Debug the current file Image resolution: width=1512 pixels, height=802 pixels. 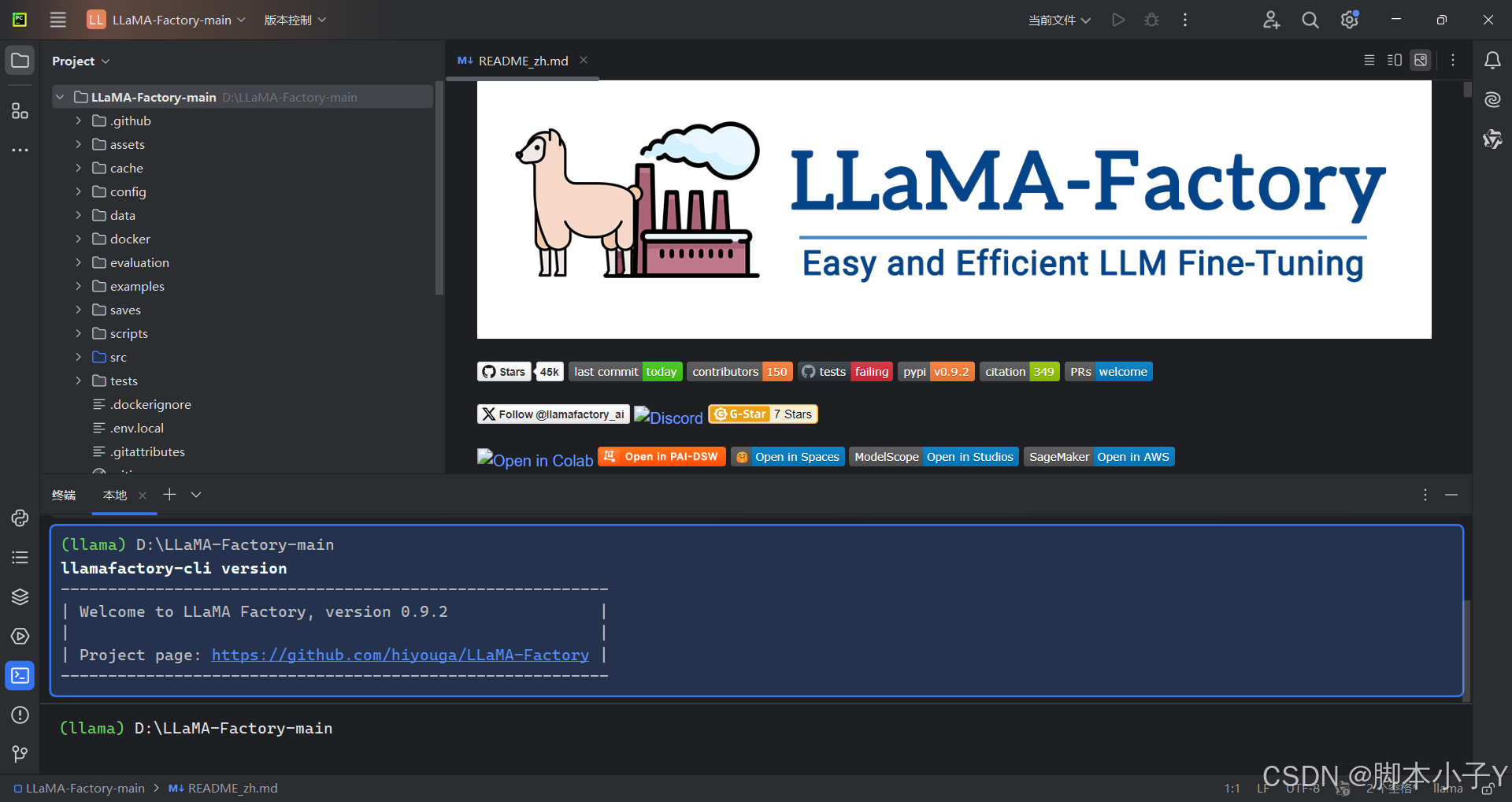pyautogui.click(x=1151, y=20)
